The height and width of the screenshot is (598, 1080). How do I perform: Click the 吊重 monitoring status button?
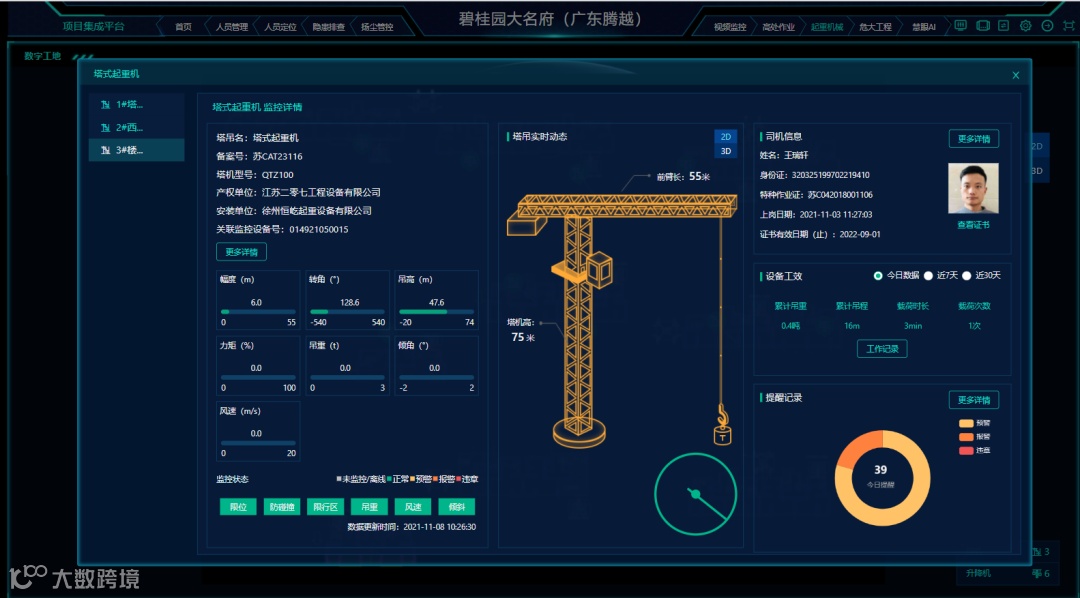pos(369,507)
